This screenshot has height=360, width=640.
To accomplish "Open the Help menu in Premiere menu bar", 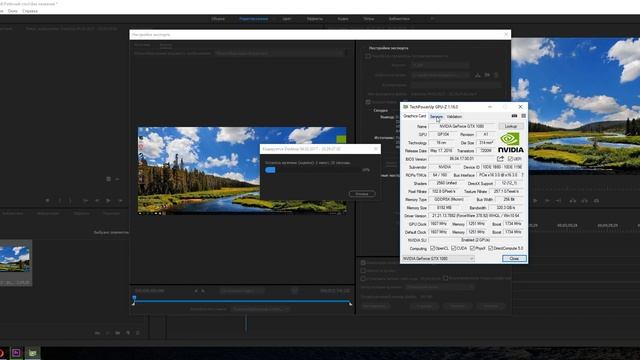I will tap(30, 11).
